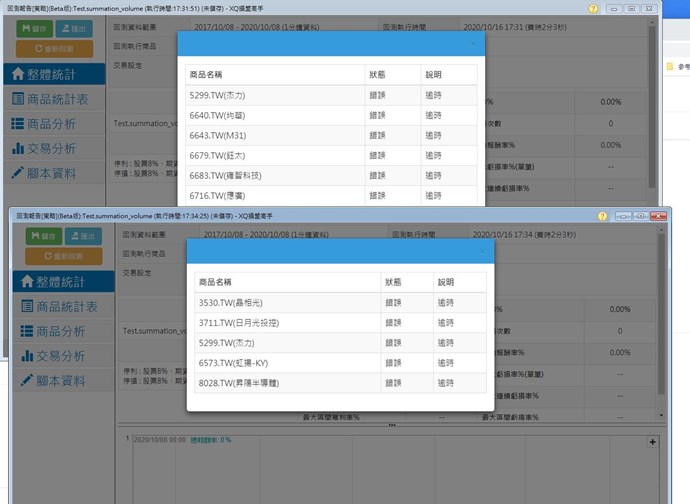Click the teal export button in front window
The image size is (690, 504).
click(x=83, y=236)
